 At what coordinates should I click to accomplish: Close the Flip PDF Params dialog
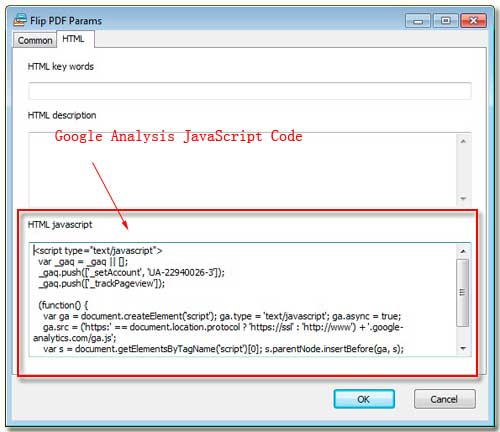(473, 21)
